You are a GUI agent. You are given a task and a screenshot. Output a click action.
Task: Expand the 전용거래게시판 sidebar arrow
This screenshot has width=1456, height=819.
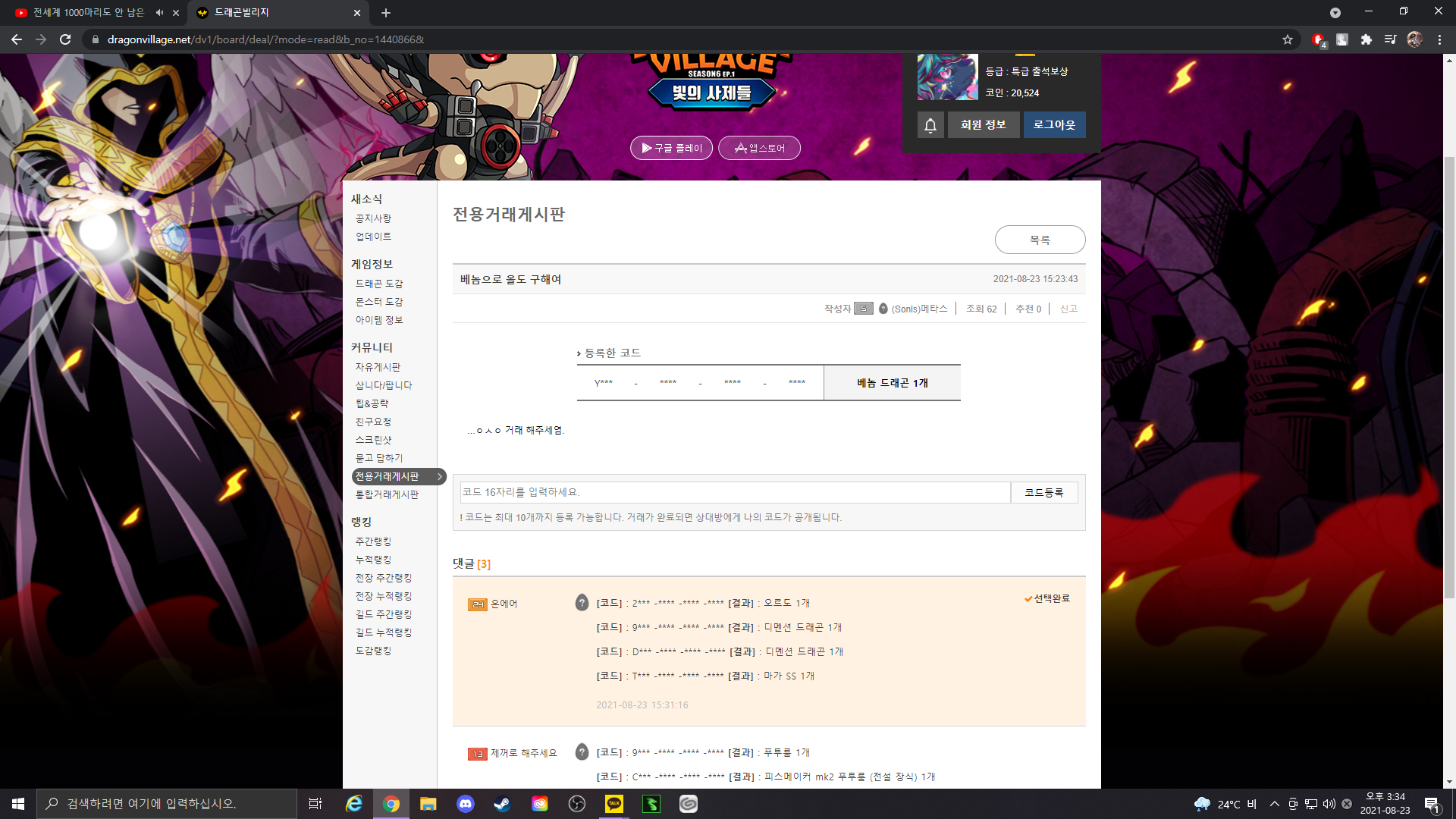[x=439, y=476]
